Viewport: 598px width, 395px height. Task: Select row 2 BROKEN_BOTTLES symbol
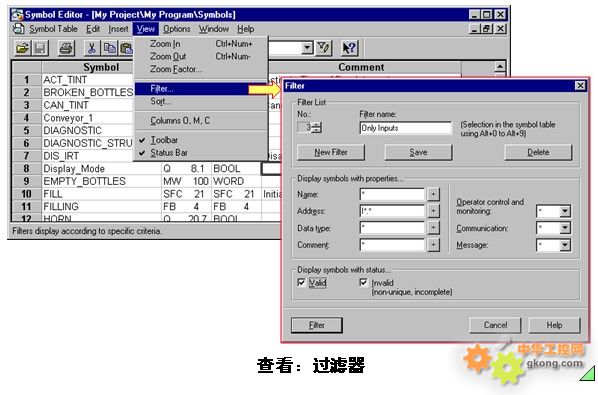pyautogui.click(x=87, y=92)
